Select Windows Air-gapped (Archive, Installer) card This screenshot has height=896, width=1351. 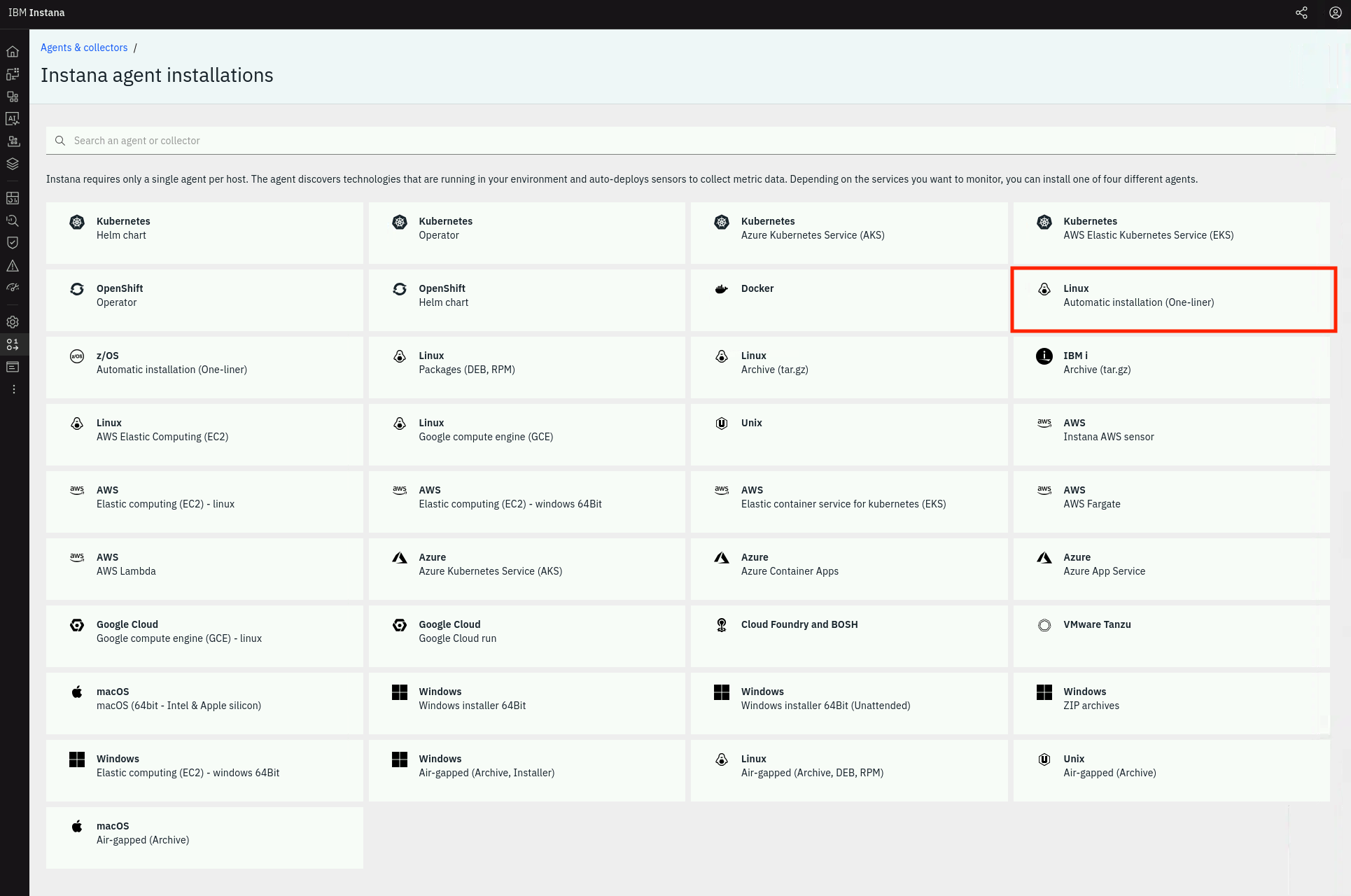click(x=527, y=771)
